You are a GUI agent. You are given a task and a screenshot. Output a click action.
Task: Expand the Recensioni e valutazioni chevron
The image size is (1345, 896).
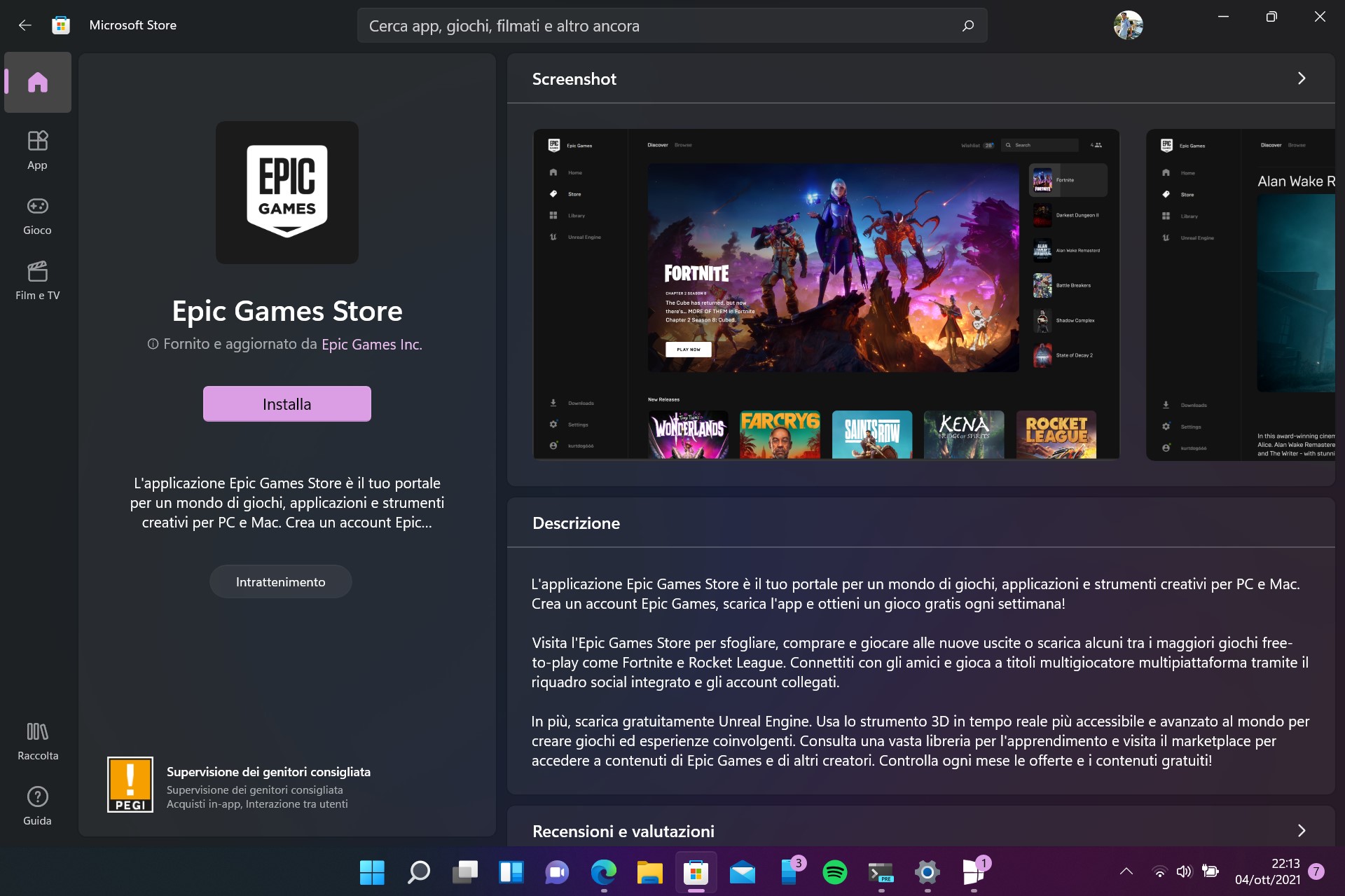click(x=1301, y=831)
